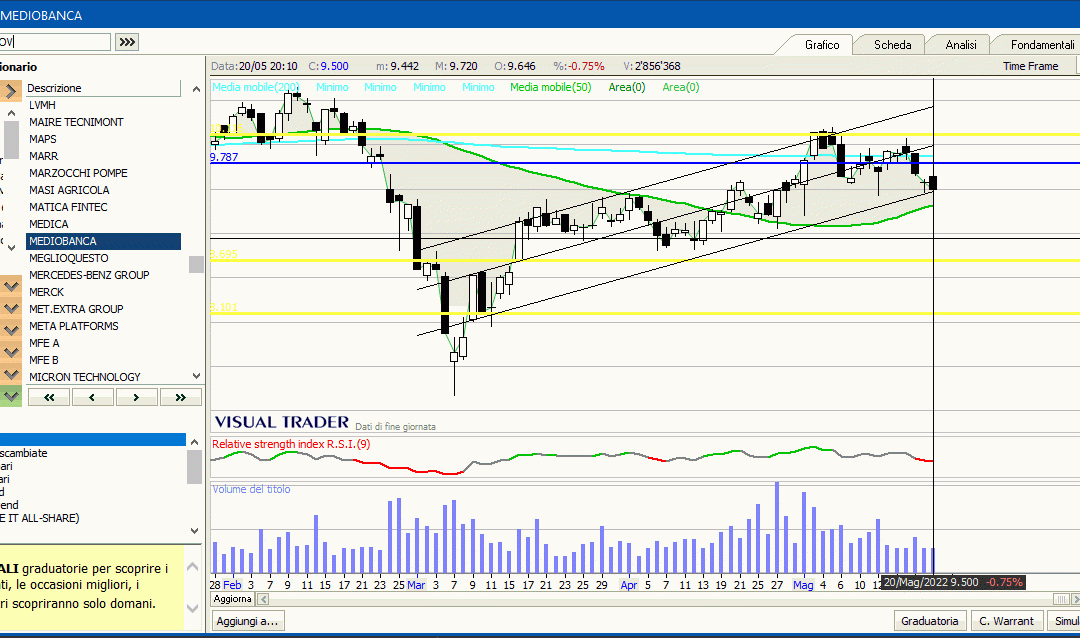Click the Mar month label on time axis
Image resolution: width=1080 pixels, height=638 pixels.
(x=416, y=585)
